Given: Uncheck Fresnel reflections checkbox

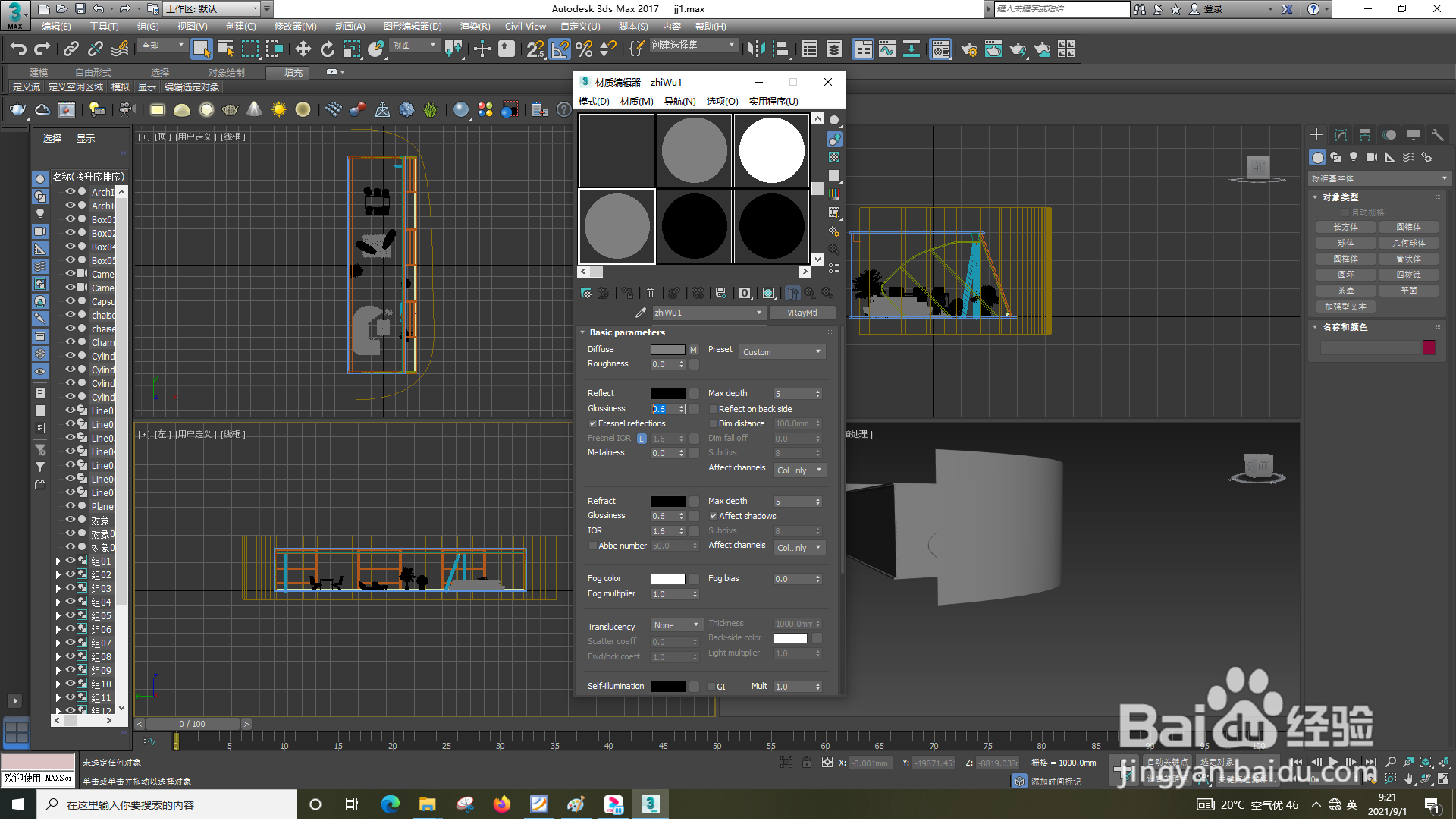Looking at the screenshot, I should [593, 423].
